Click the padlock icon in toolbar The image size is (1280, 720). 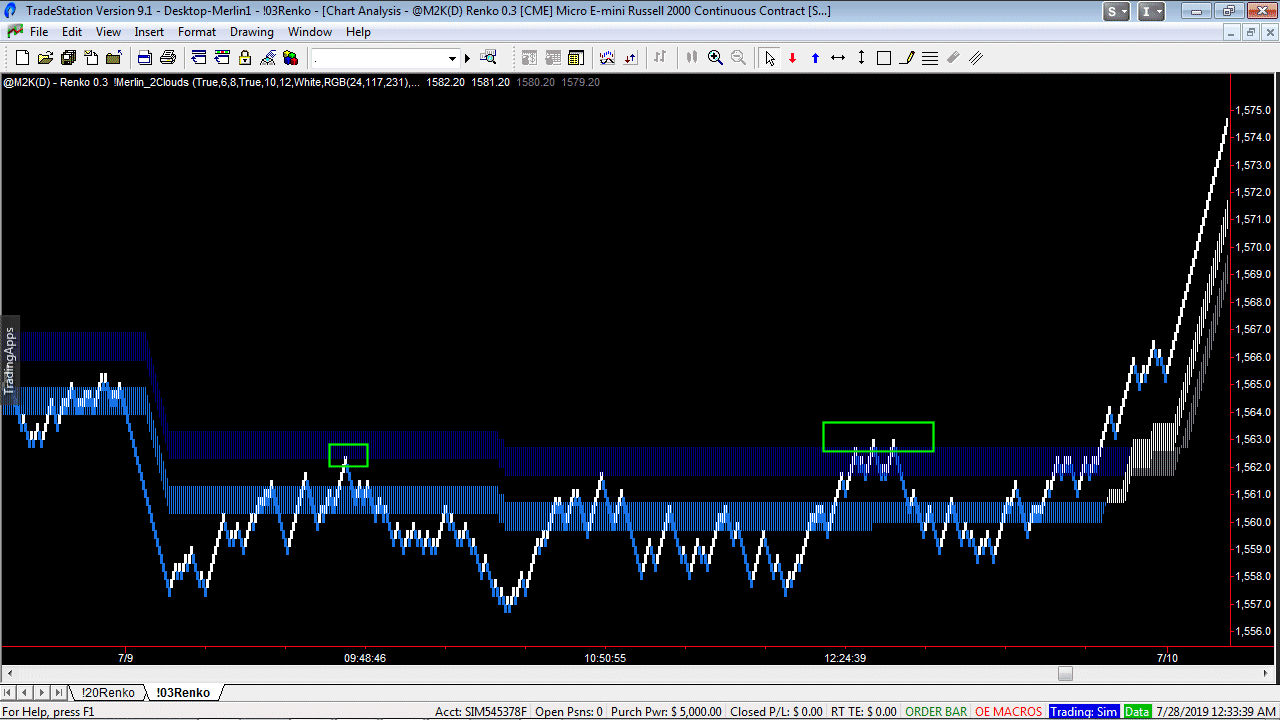pyautogui.click(x=245, y=58)
